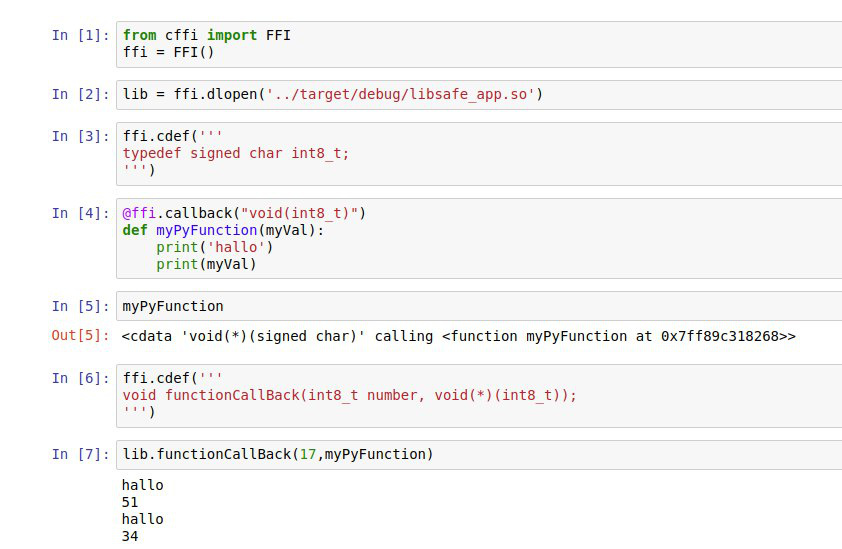
Task: Click the In [7] prompt label
Action: tap(80, 454)
